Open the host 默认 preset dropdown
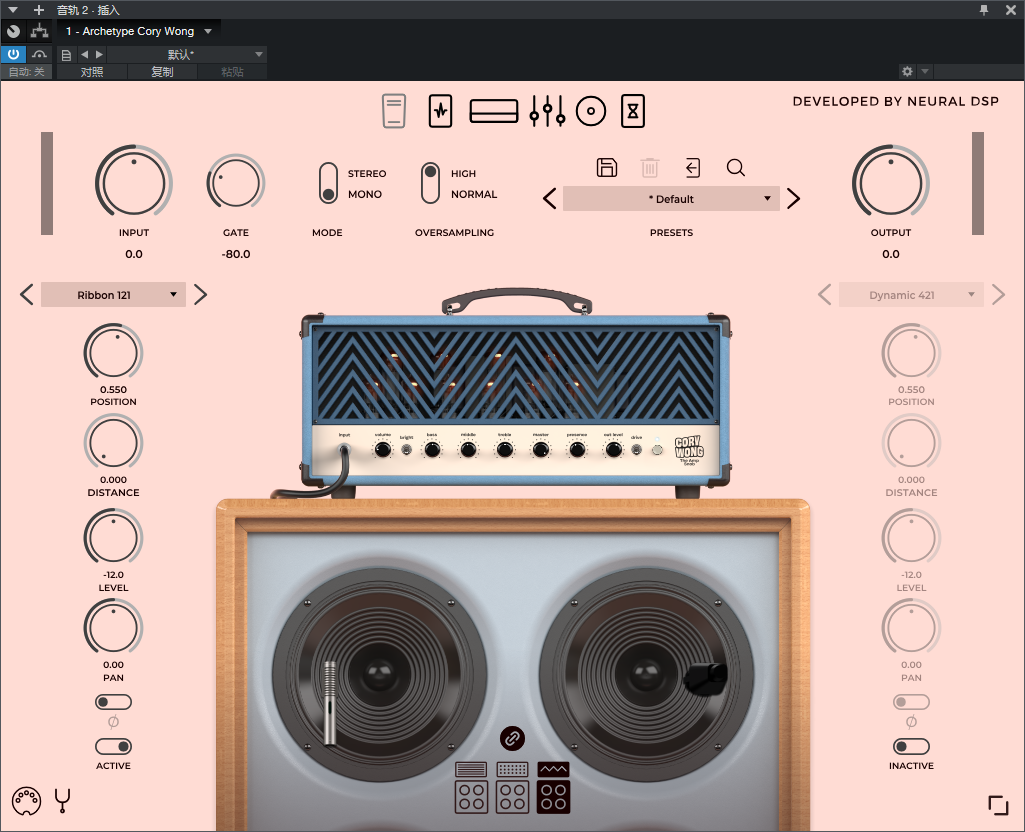 coord(186,55)
